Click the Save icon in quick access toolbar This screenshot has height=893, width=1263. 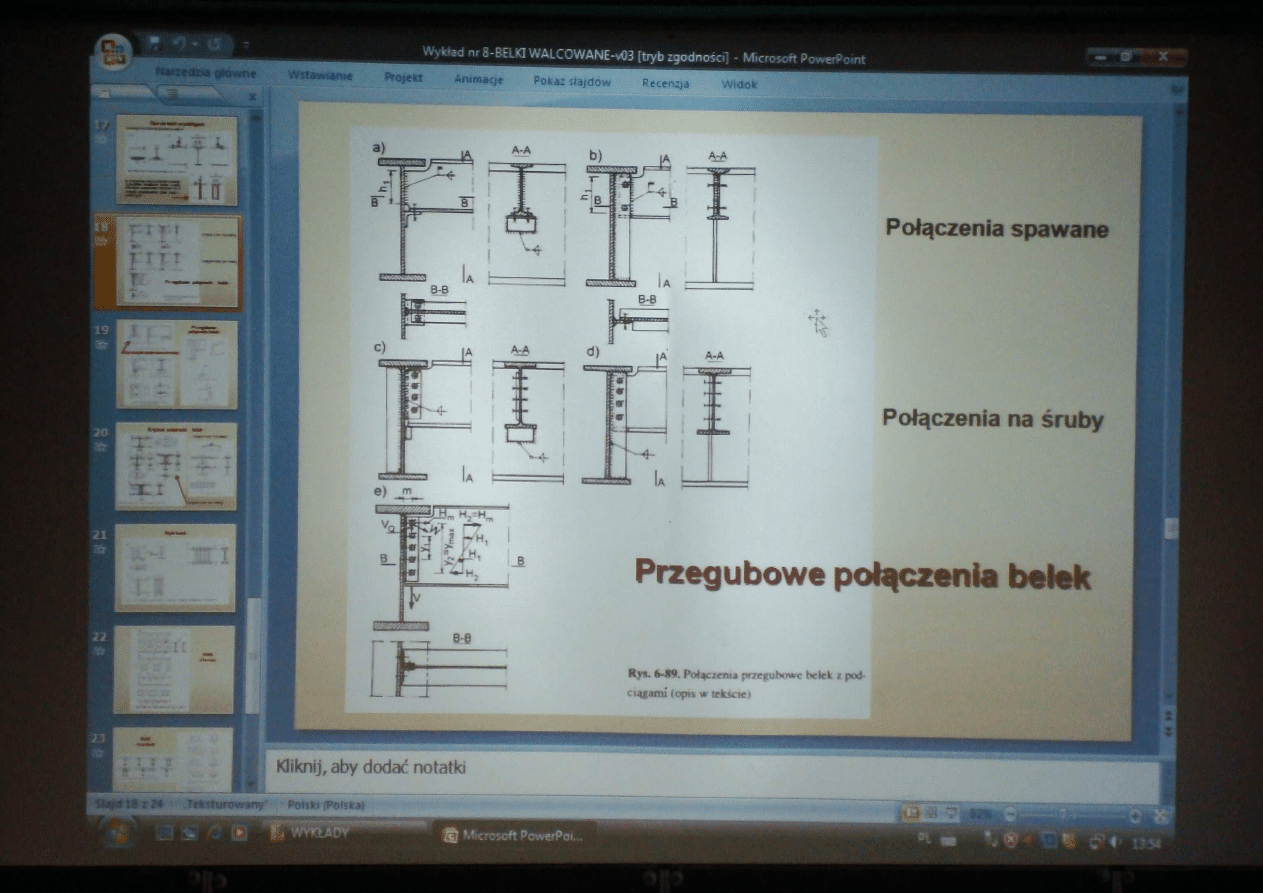click(x=155, y=45)
